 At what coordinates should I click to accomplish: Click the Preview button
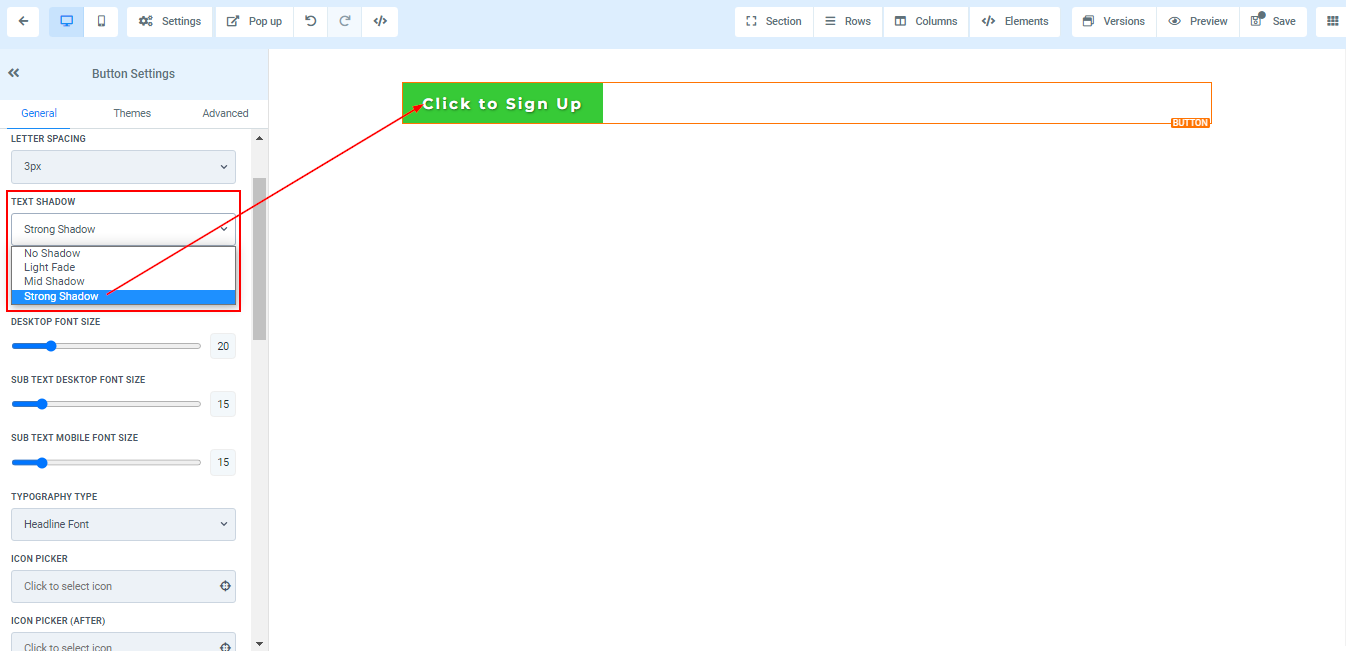click(1198, 21)
